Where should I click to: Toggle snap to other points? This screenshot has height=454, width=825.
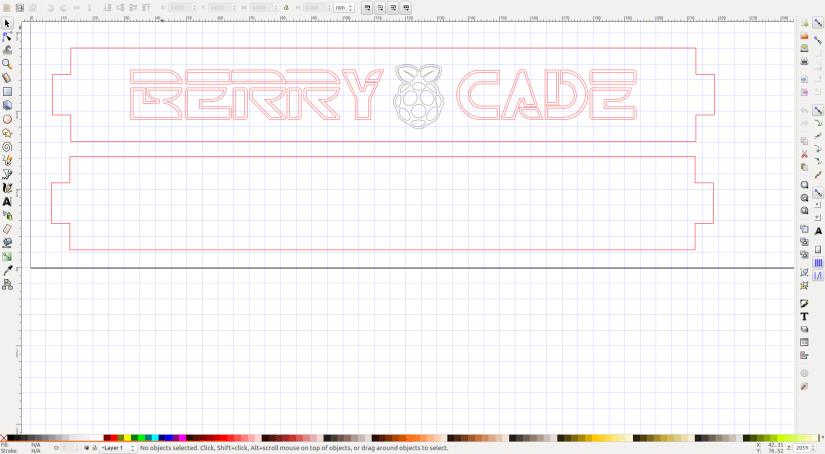coord(818,193)
